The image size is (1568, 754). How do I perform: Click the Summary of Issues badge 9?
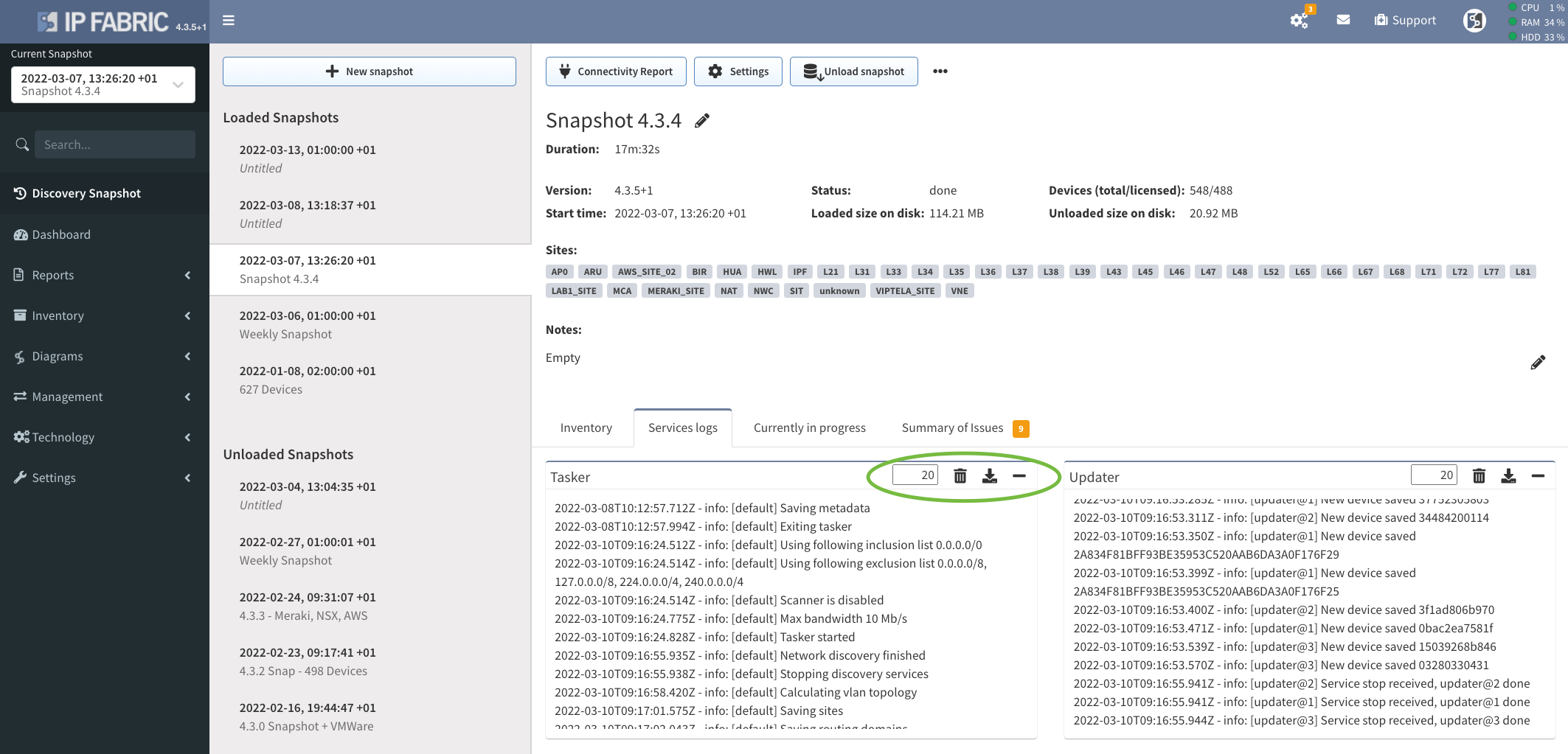(1021, 428)
